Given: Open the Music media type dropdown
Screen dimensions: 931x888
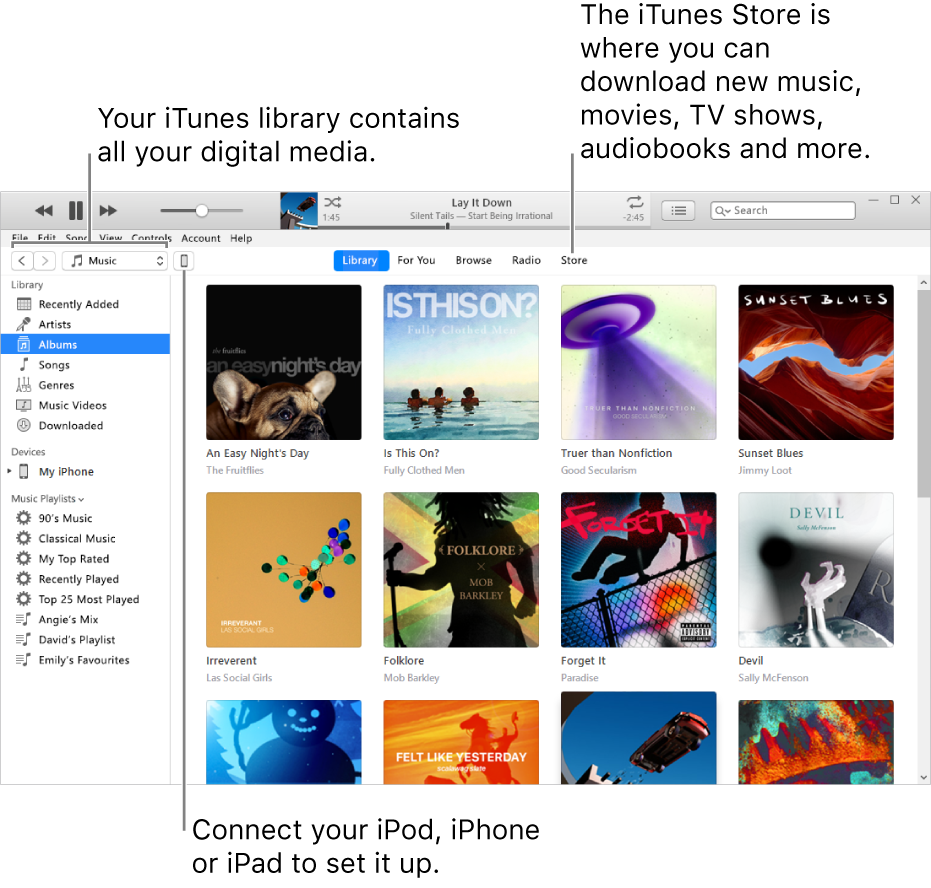Looking at the screenshot, I should pos(114,260).
